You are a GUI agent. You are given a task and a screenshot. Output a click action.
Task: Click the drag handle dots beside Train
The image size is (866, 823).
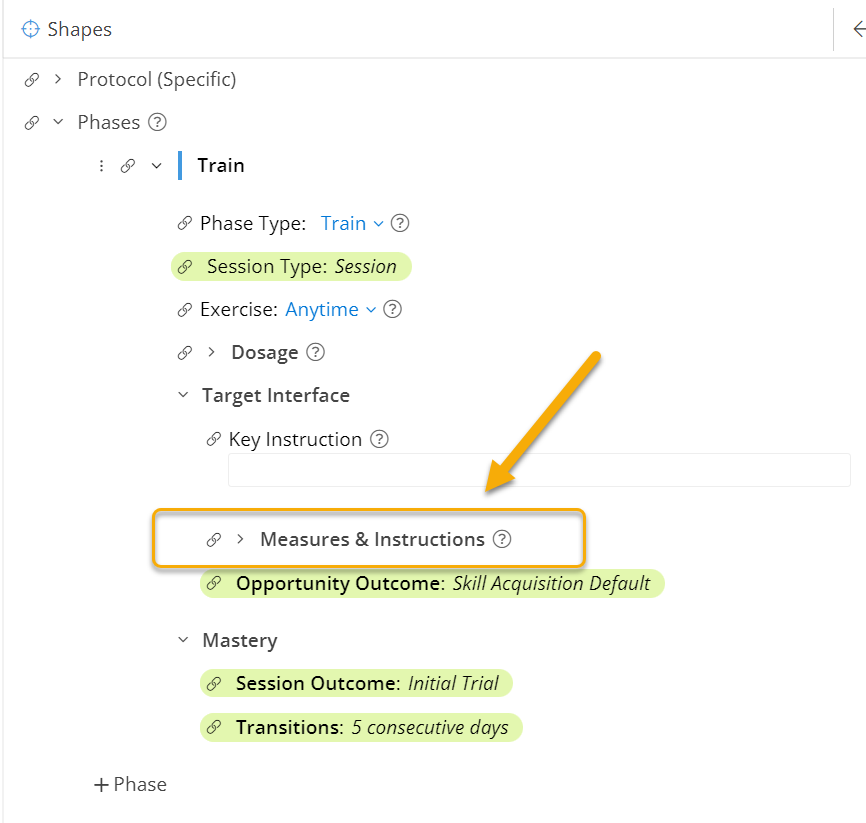101,166
